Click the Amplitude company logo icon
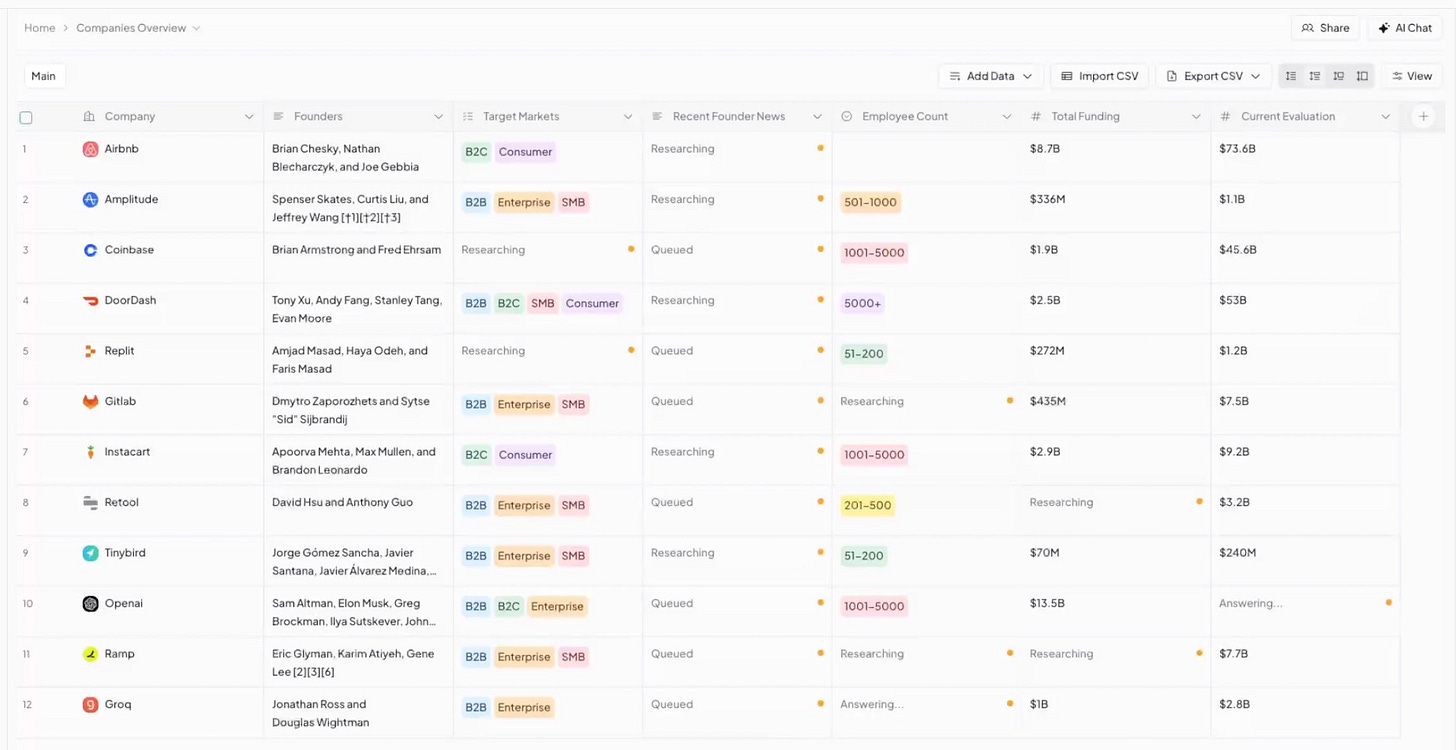The image size is (1456, 750). pyautogui.click(x=90, y=200)
